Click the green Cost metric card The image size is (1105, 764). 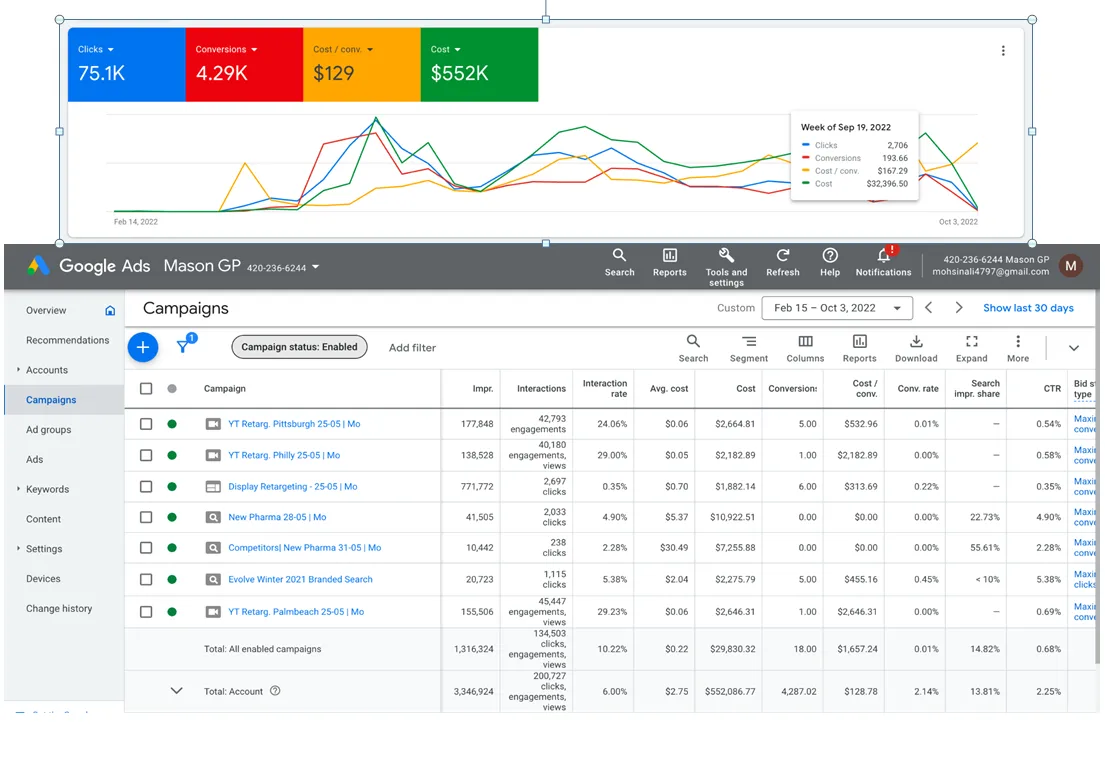(479, 65)
